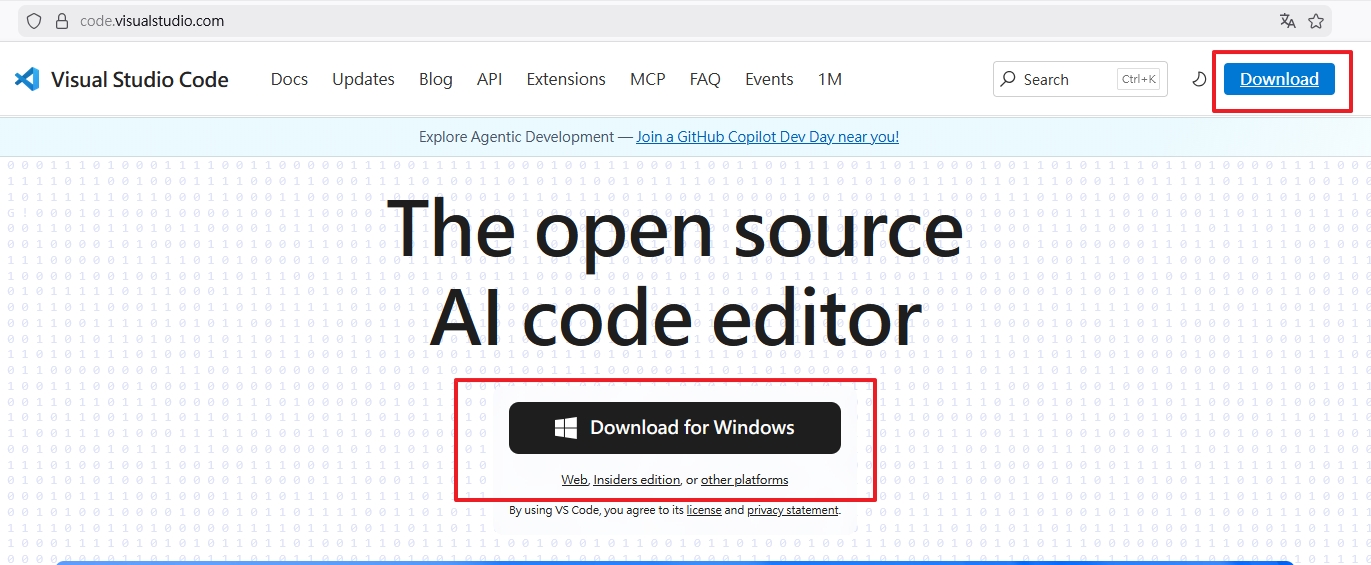Open the Insiders edition link
Image resolution: width=1371 pixels, height=565 pixels.
pyautogui.click(x=637, y=480)
